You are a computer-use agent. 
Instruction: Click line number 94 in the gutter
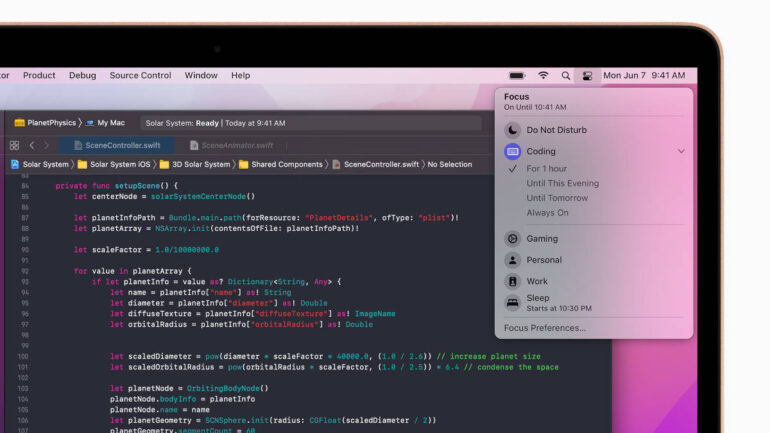pyautogui.click(x=25, y=293)
